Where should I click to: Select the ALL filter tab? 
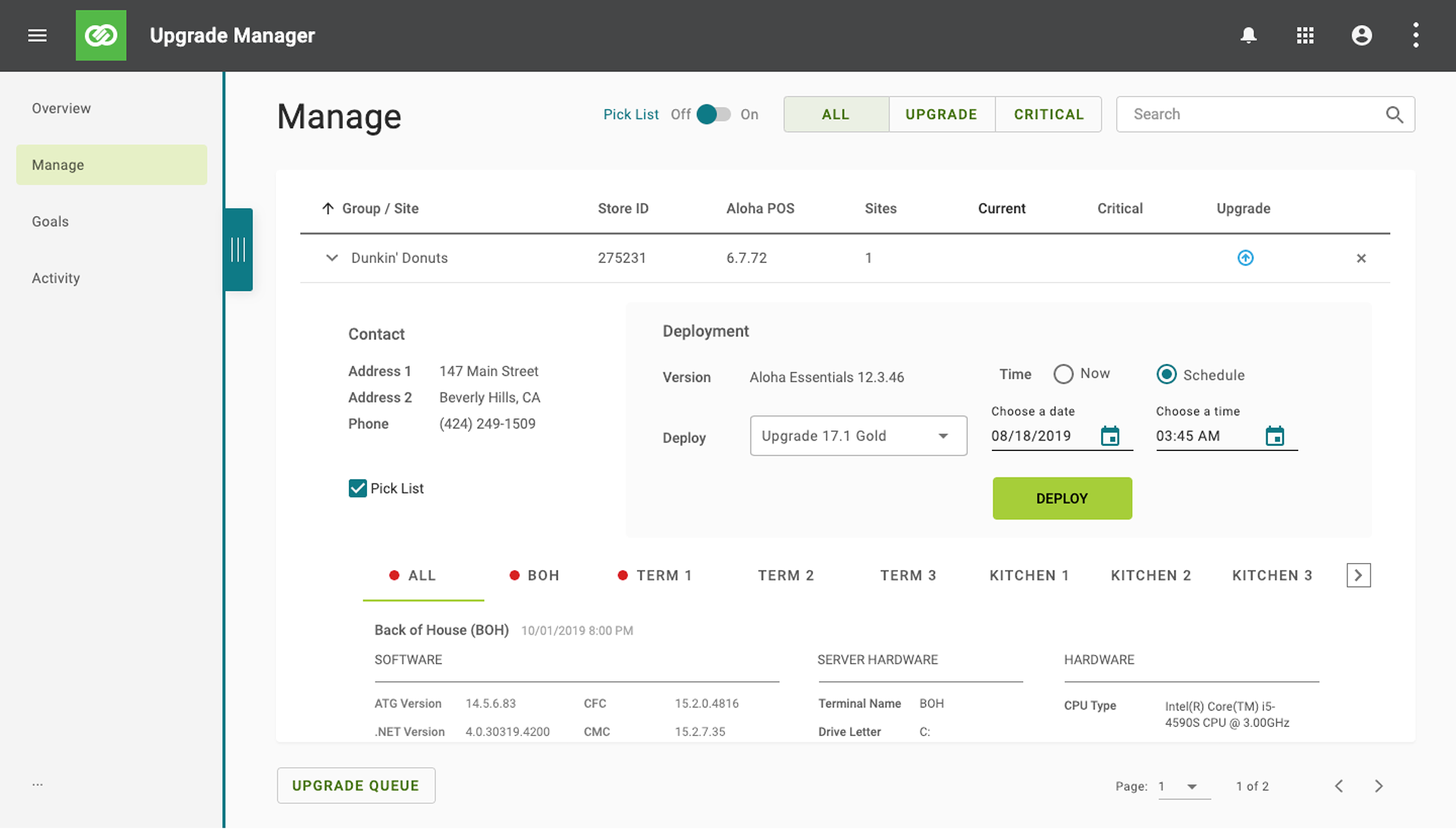pyautogui.click(x=836, y=114)
